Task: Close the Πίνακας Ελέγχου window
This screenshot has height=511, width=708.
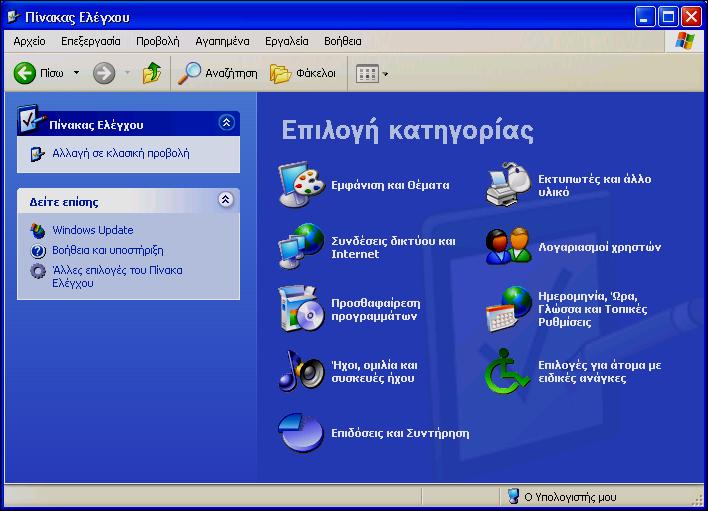Action: (691, 17)
